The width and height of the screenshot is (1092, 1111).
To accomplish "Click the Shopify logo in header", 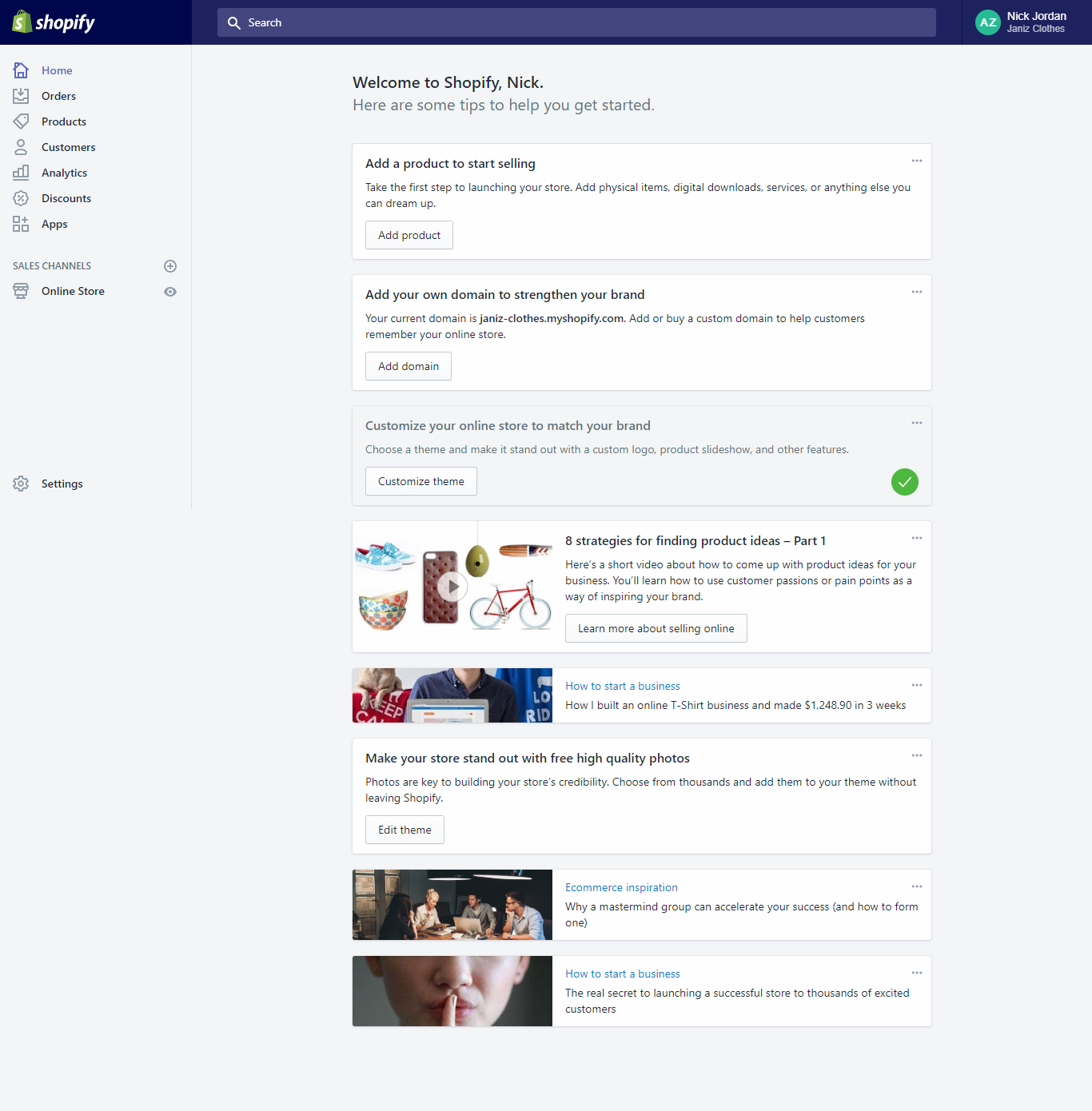I will click(x=54, y=22).
